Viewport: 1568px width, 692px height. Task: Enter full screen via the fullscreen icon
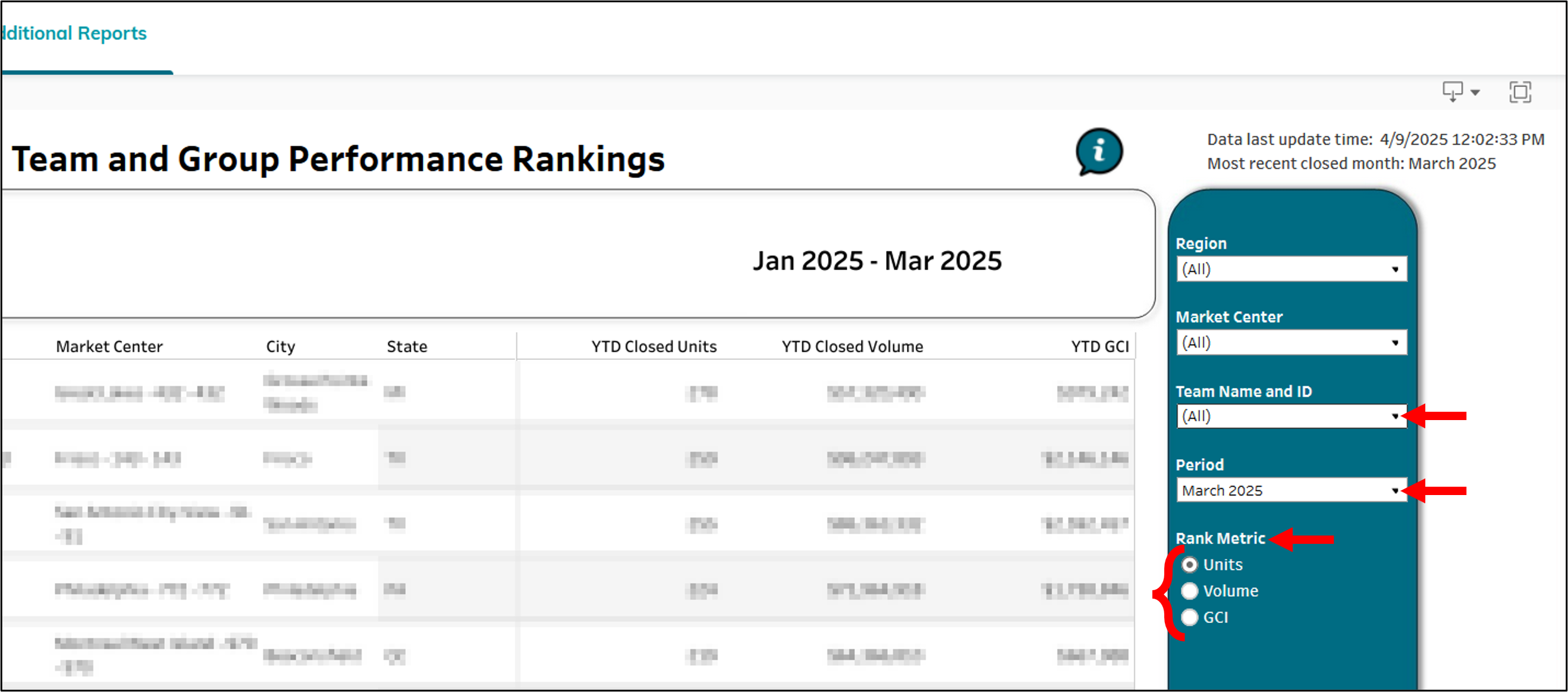1520,92
